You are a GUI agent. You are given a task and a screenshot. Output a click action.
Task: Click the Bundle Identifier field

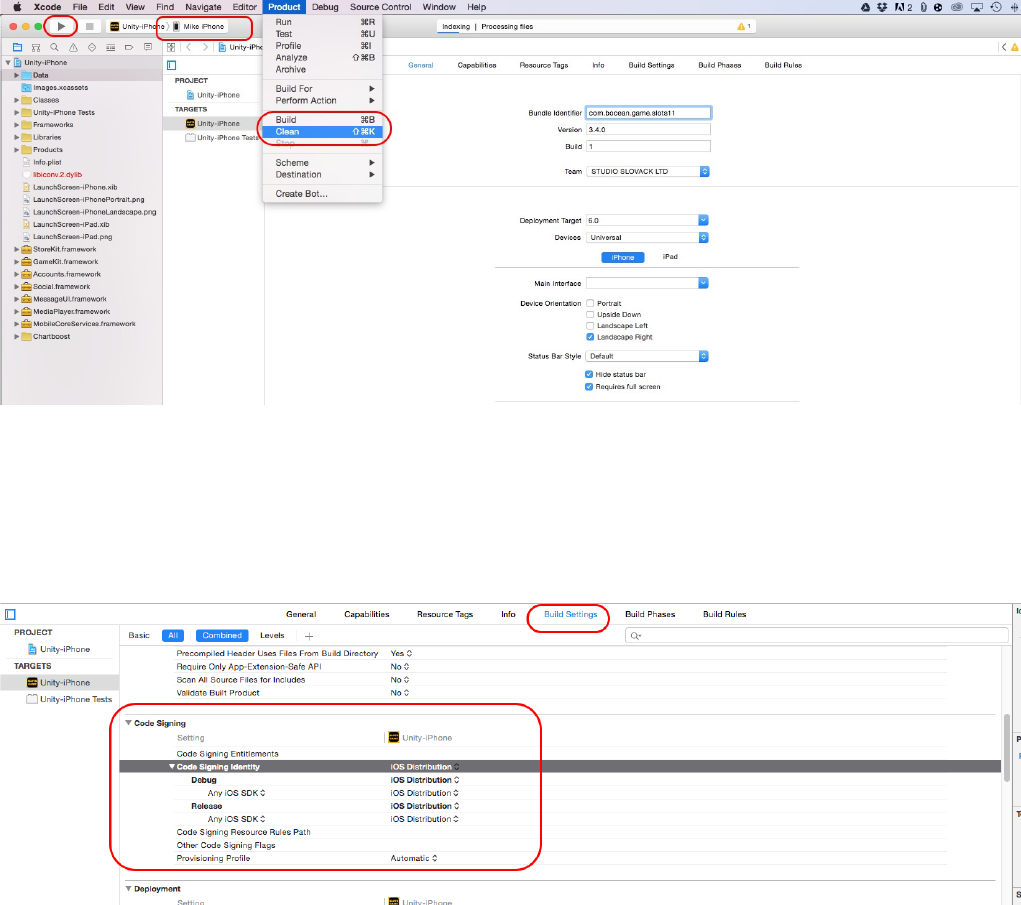tap(649, 113)
